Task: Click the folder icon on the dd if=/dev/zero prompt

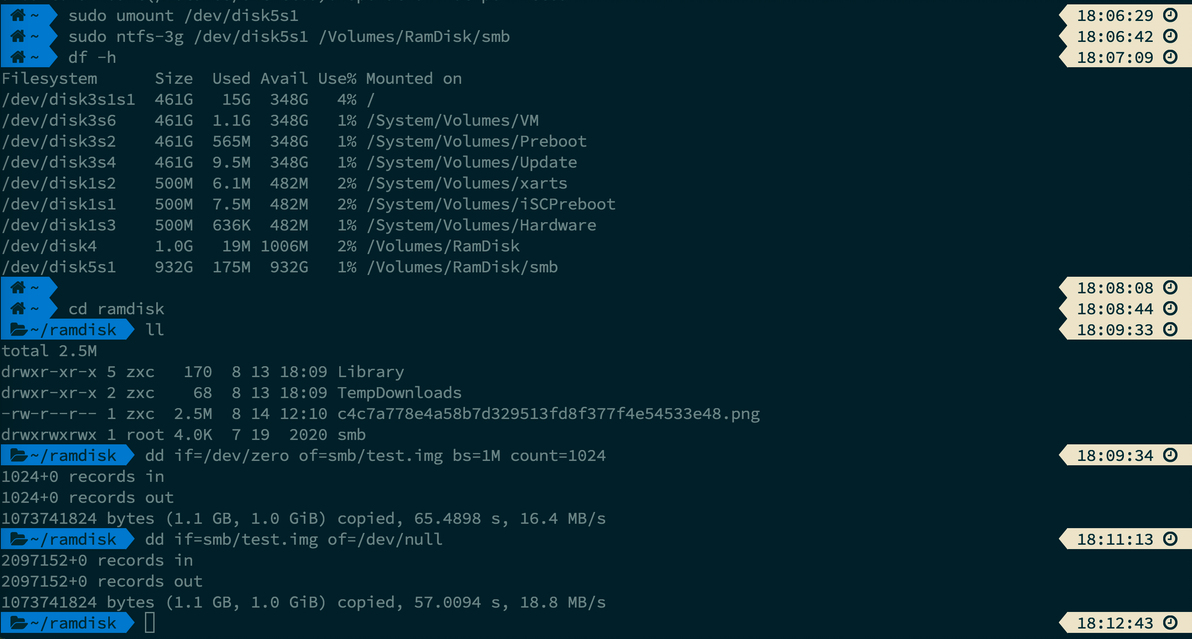Action: coord(19,456)
